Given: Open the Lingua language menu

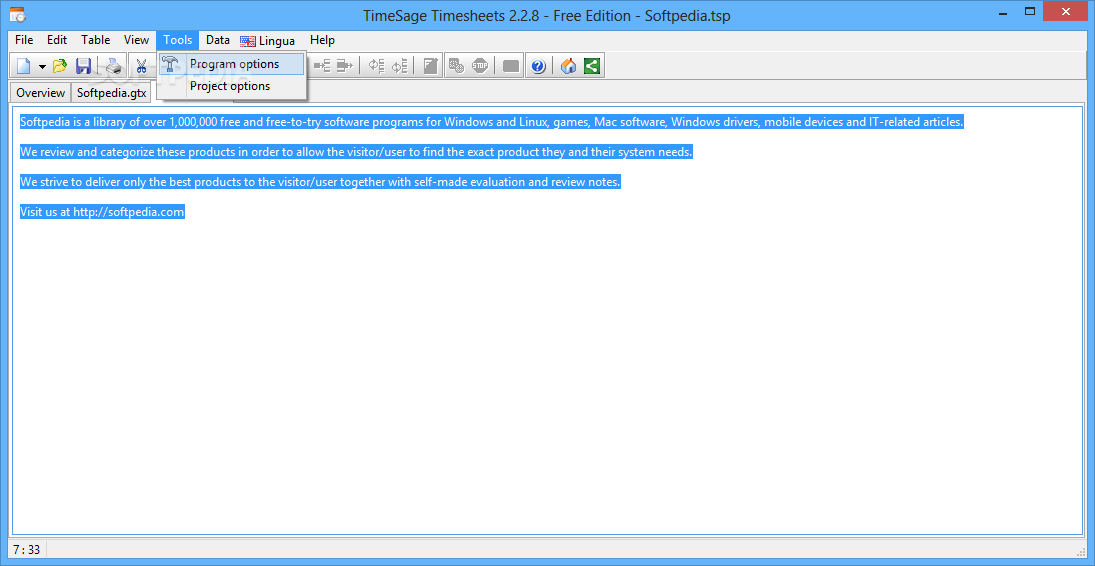Looking at the screenshot, I should [x=267, y=41].
